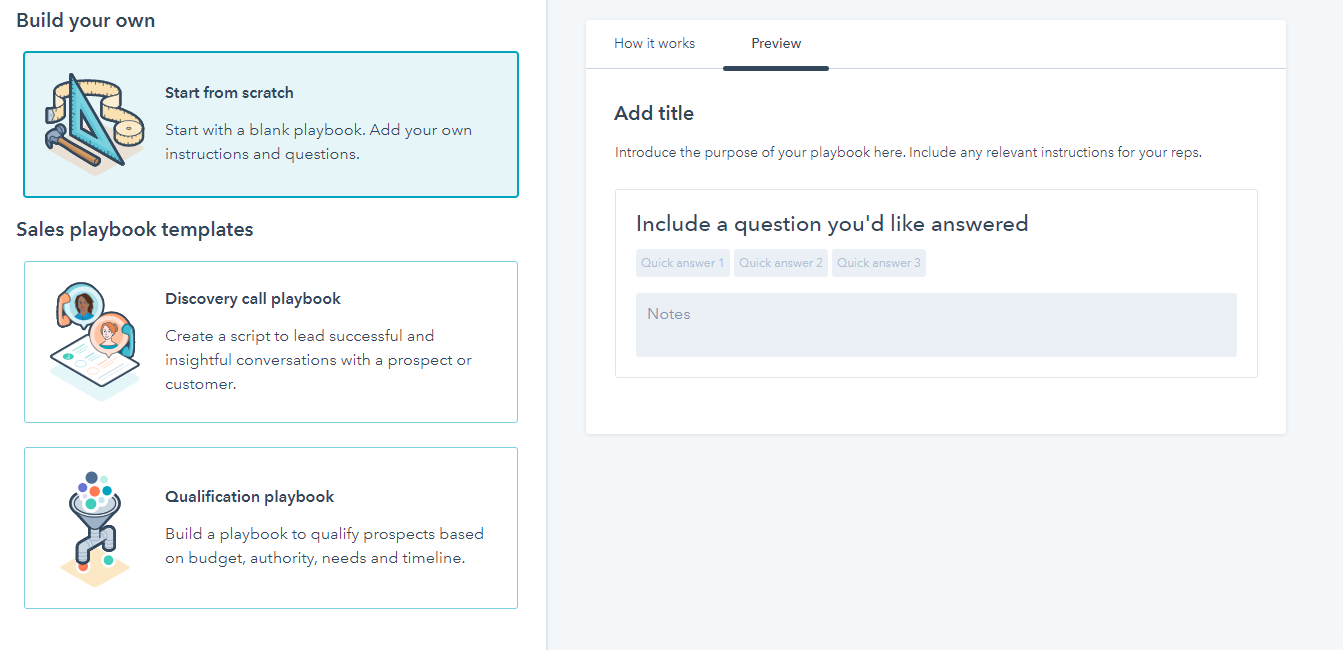Click Quick answer 3 chip
Image resolution: width=1343 pixels, height=650 pixels.
click(x=879, y=263)
